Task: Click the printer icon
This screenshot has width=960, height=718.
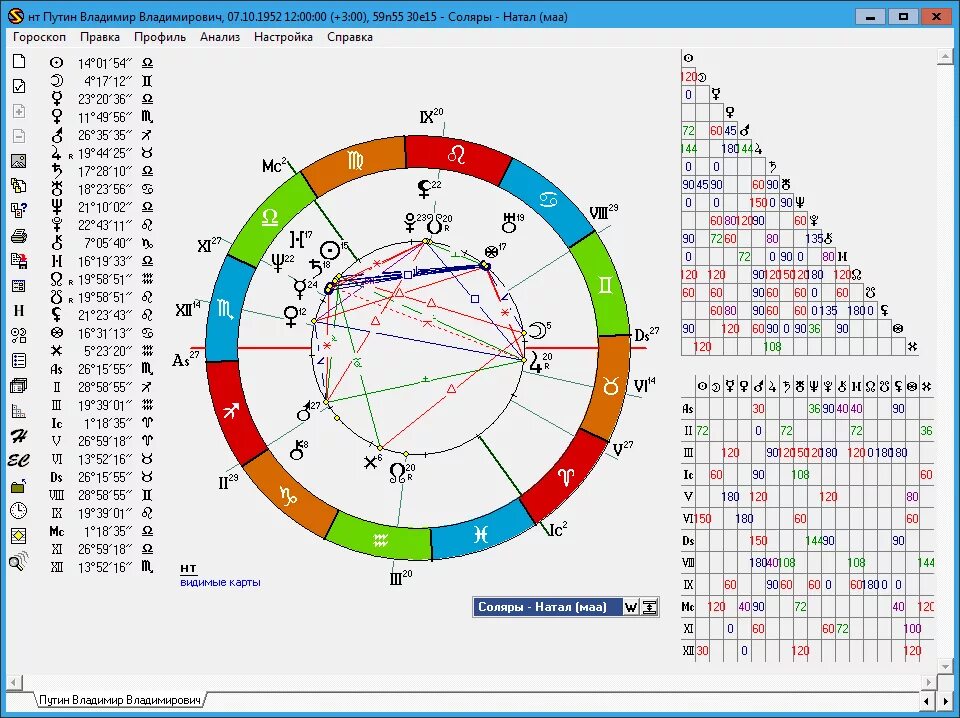Action: [19, 236]
